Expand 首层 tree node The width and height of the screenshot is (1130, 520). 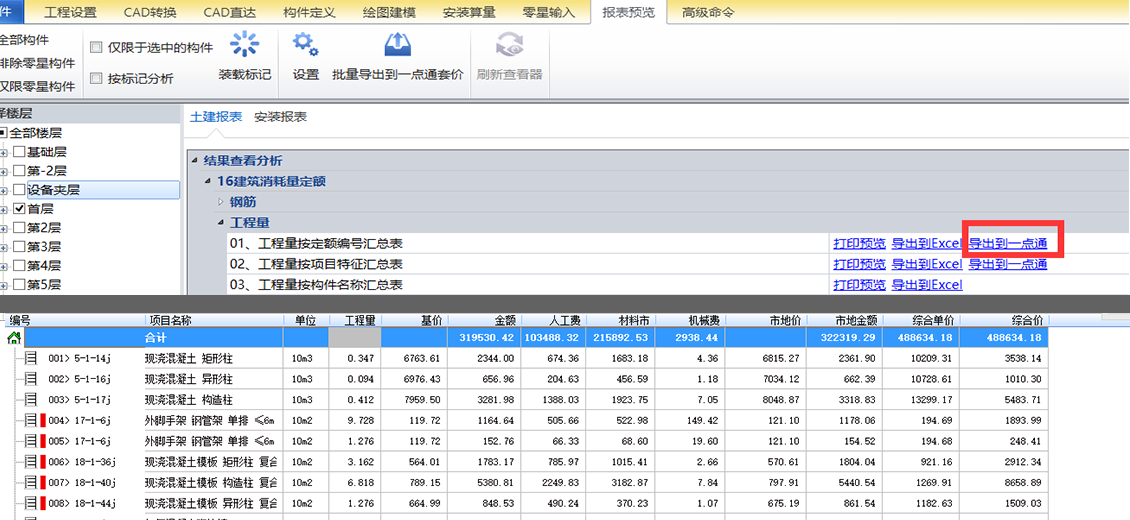click(4, 209)
